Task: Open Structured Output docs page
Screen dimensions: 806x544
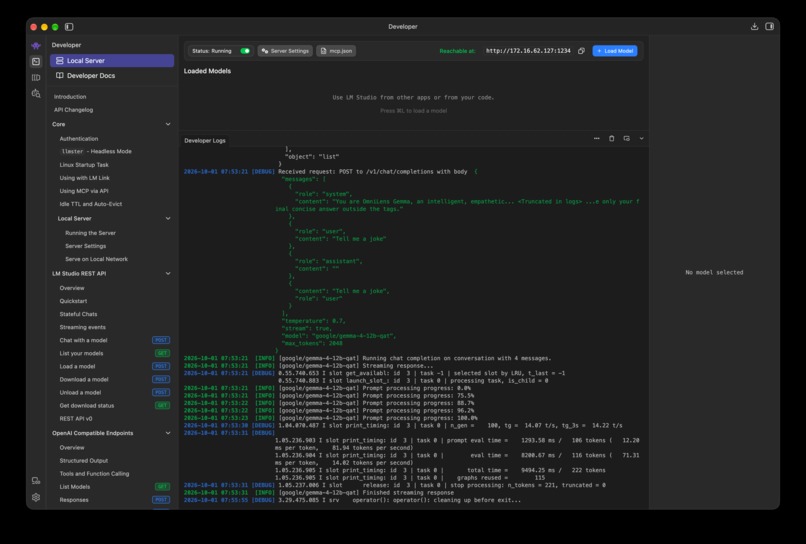Action: click(x=83, y=461)
